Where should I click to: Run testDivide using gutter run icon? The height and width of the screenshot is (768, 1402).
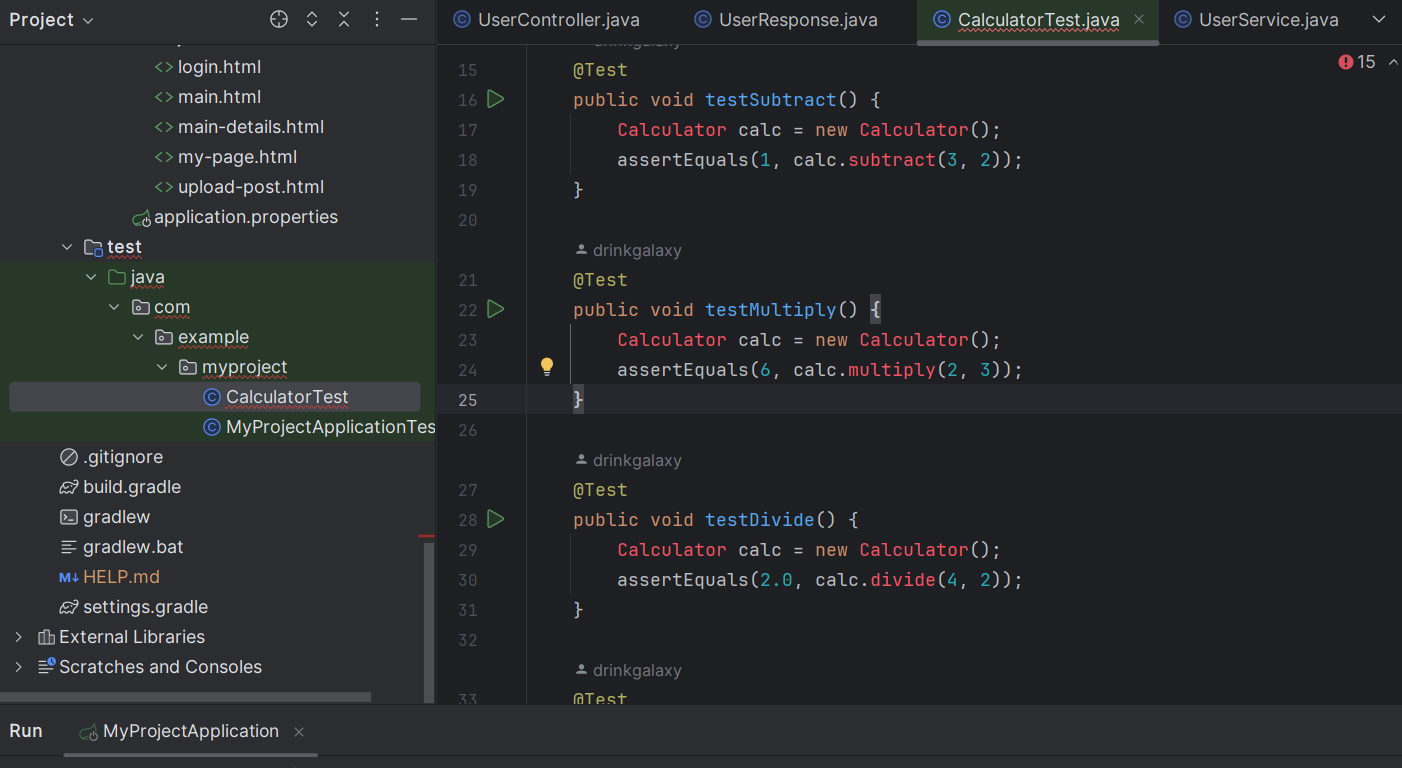click(x=495, y=519)
